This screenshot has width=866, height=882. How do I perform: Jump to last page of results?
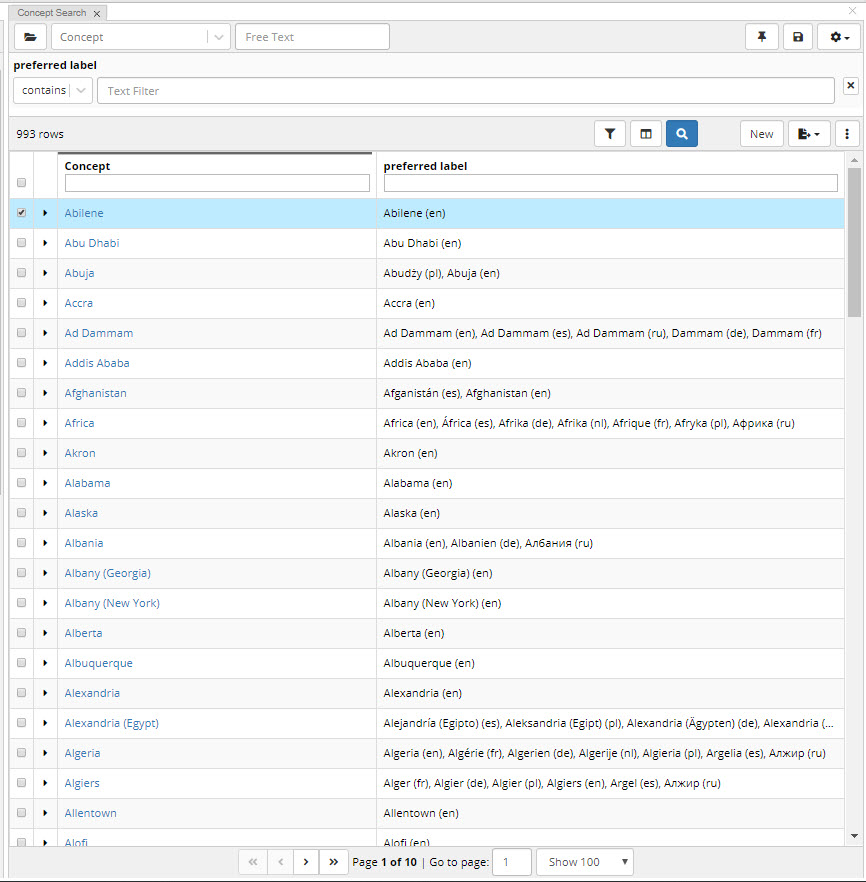pos(333,862)
